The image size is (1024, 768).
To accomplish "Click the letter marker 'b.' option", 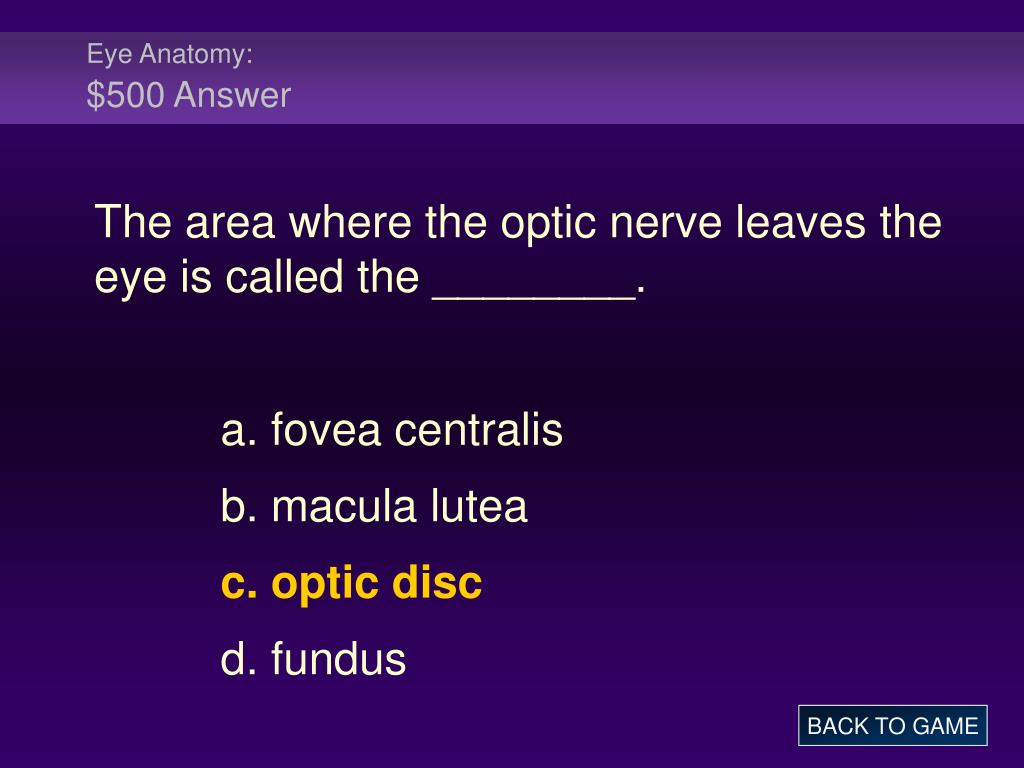I will [238, 506].
